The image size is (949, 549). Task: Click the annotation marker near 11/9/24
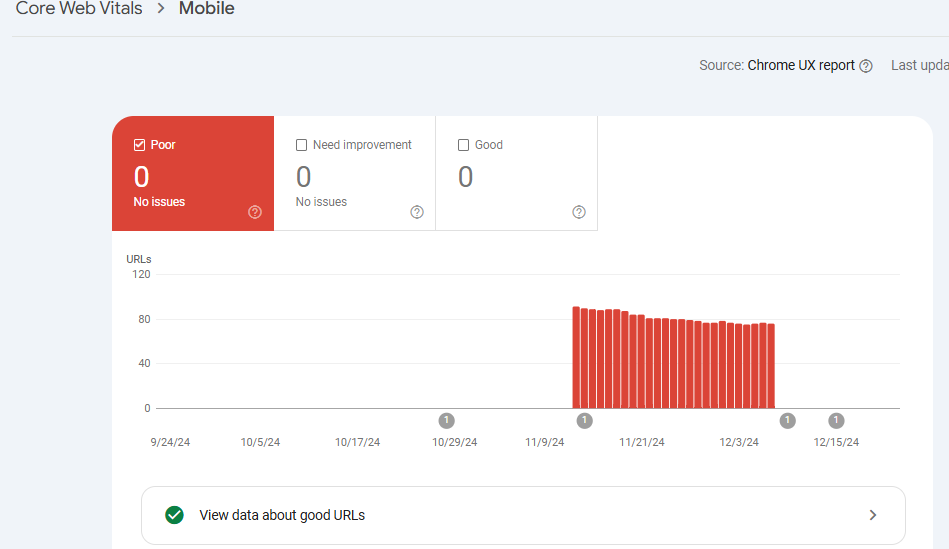tap(585, 420)
